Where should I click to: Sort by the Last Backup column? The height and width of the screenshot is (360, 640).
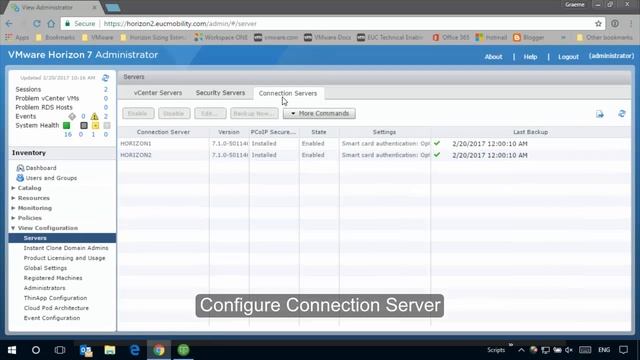(530, 132)
